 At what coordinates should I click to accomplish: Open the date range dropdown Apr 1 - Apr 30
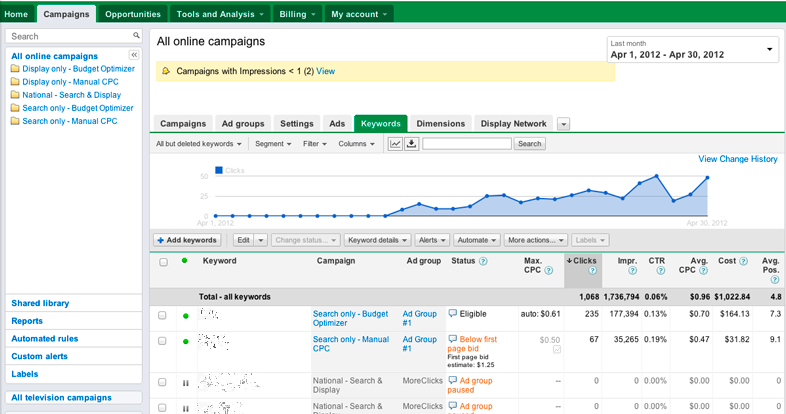(692, 49)
